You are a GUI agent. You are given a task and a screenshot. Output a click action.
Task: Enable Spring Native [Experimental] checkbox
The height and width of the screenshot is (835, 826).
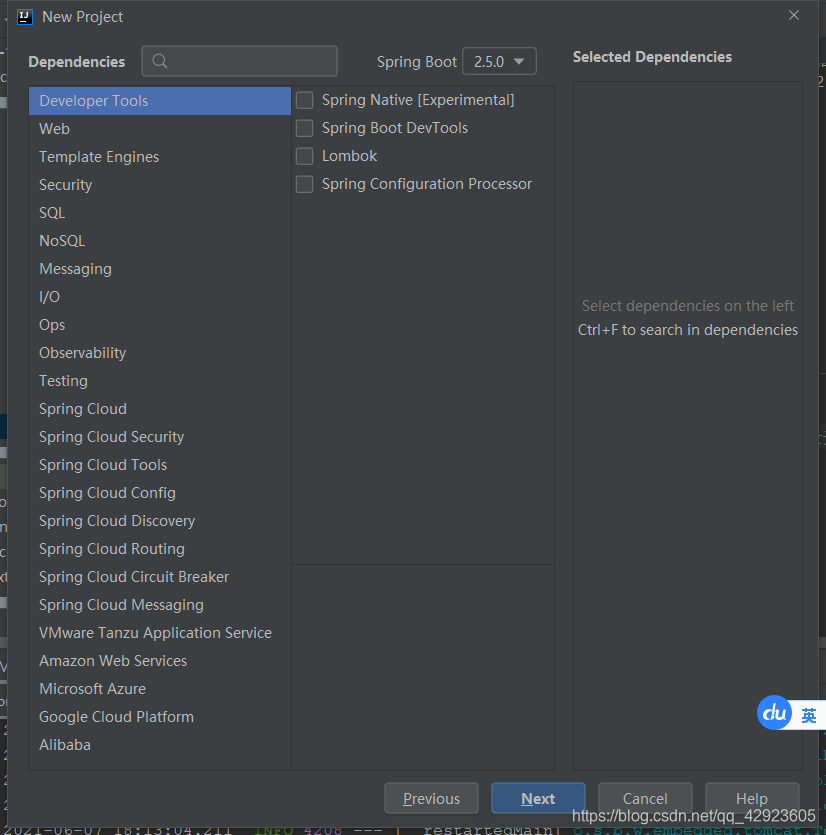(305, 100)
